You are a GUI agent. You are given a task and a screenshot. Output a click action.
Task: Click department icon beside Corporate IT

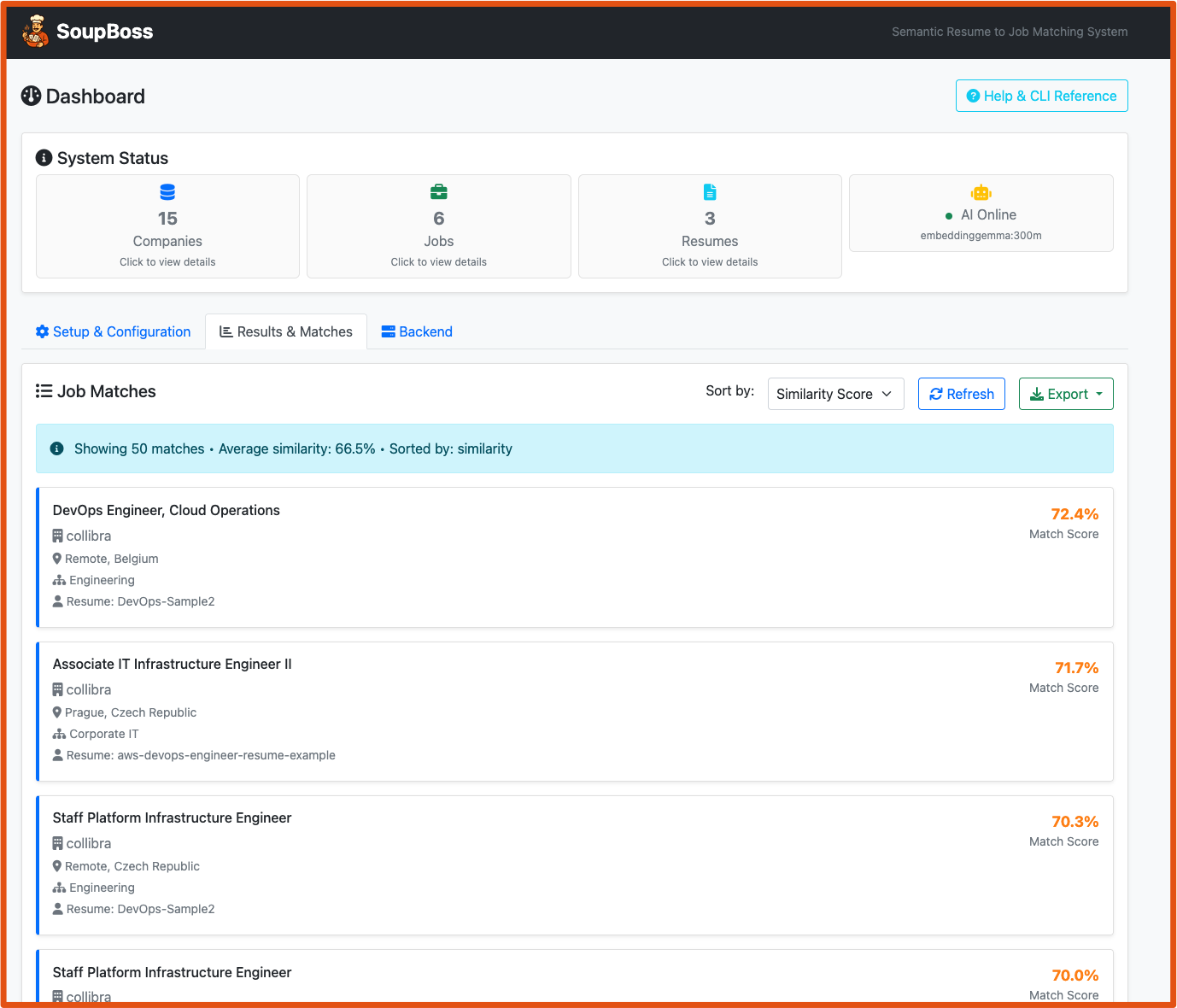59,734
